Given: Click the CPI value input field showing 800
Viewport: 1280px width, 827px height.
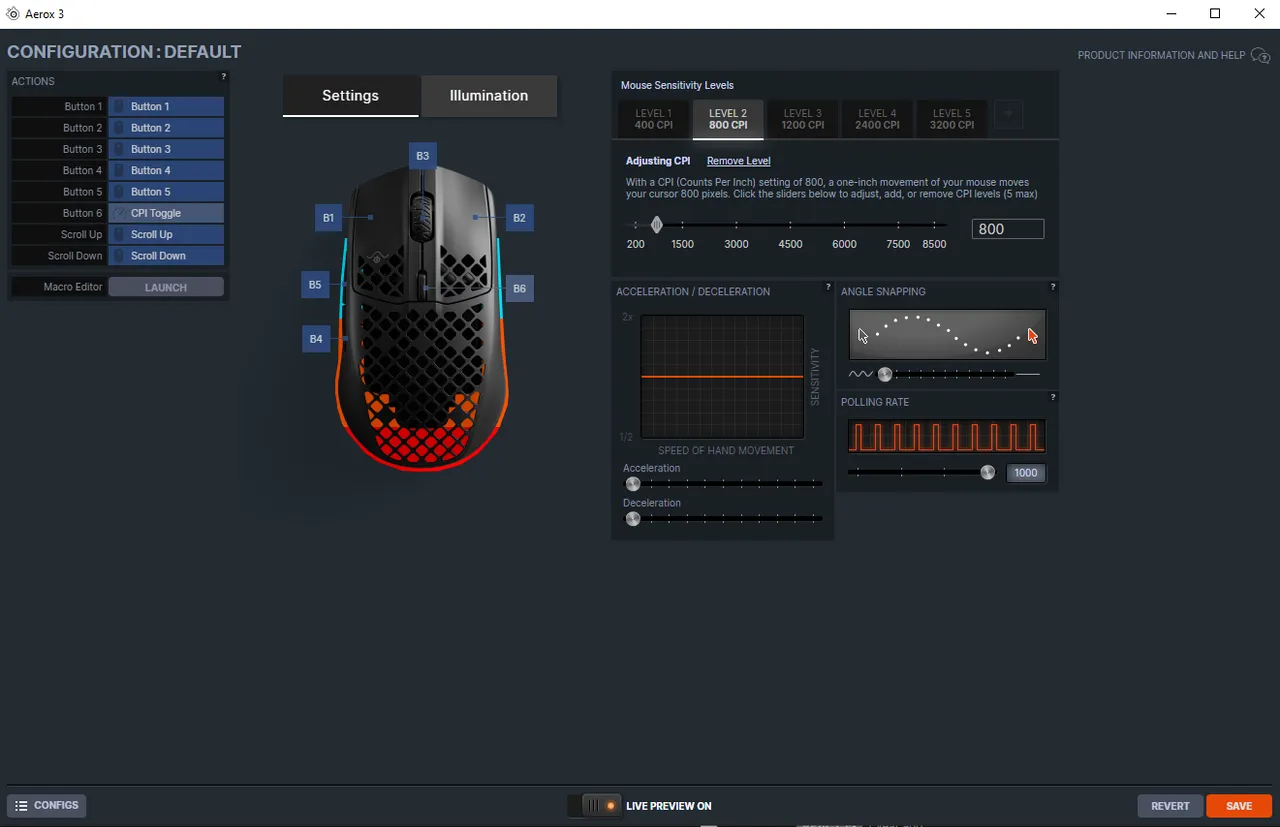Looking at the screenshot, I should [x=1008, y=229].
